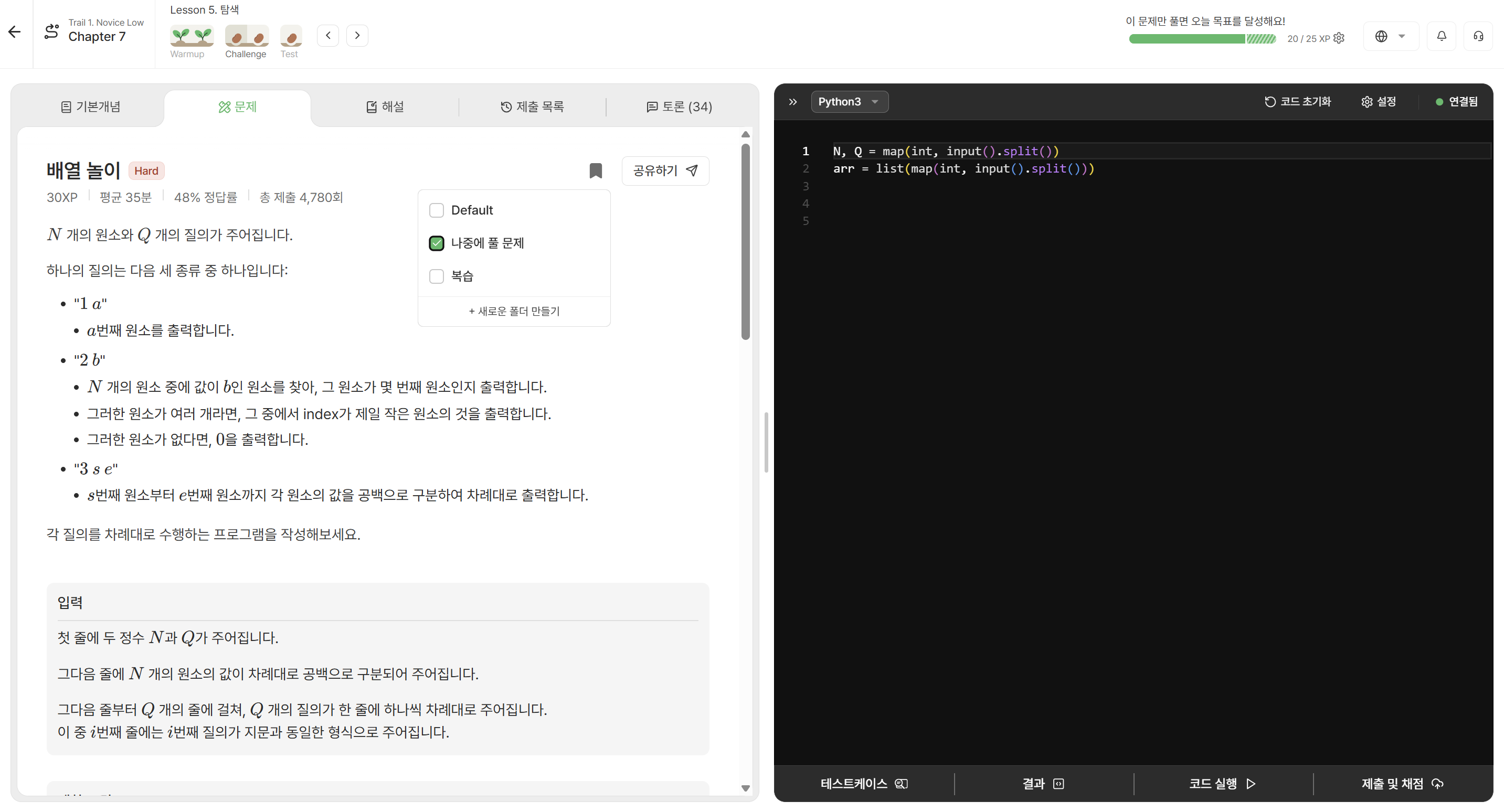Image resolution: width=1504 pixels, height=812 pixels.
Task: Open XP goal settings gear
Action: coord(1339,38)
